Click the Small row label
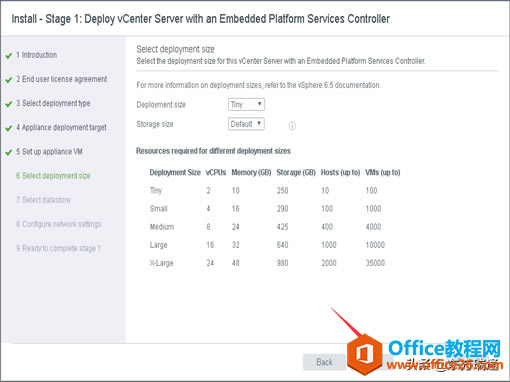The image size is (510, 382). click(158, 209)
